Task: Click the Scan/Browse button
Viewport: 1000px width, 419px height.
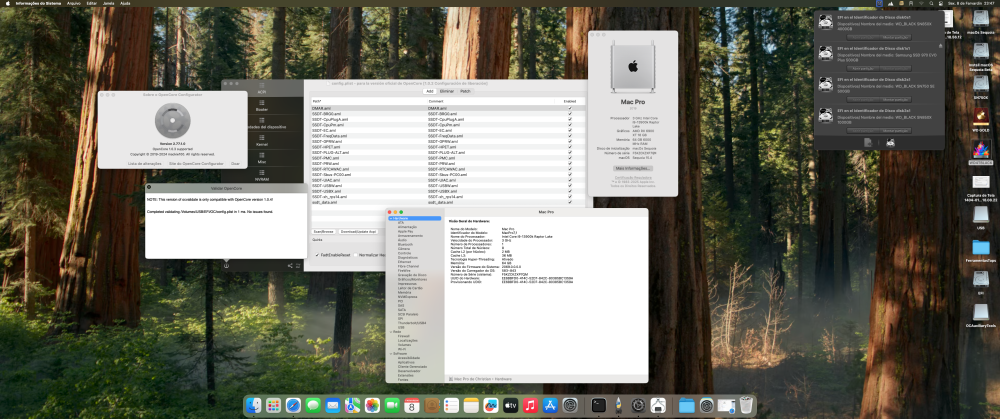Action: pyautogui.click(x=323, y=232)
